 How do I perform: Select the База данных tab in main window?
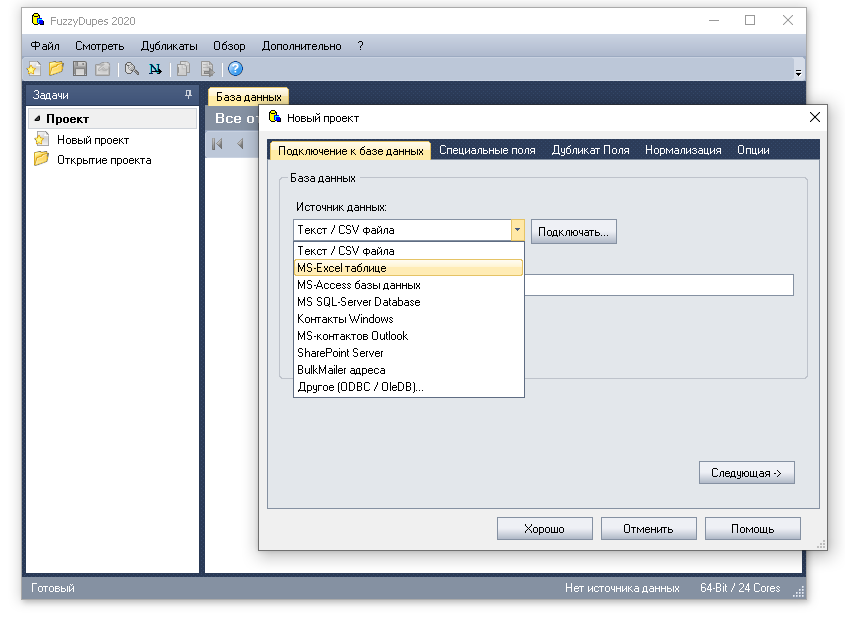[248, 96]
